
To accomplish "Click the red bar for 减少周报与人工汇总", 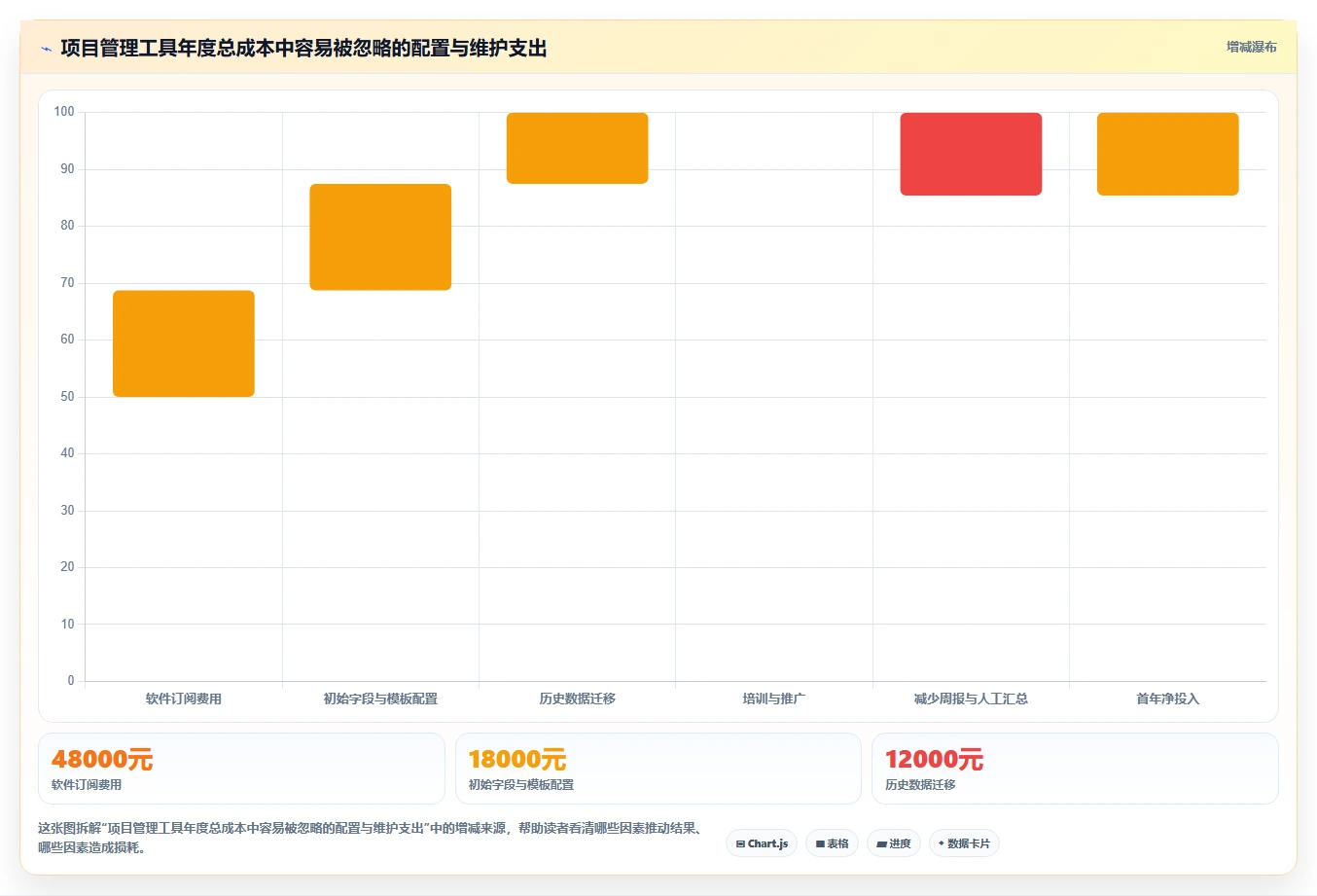I will (971, 154).
